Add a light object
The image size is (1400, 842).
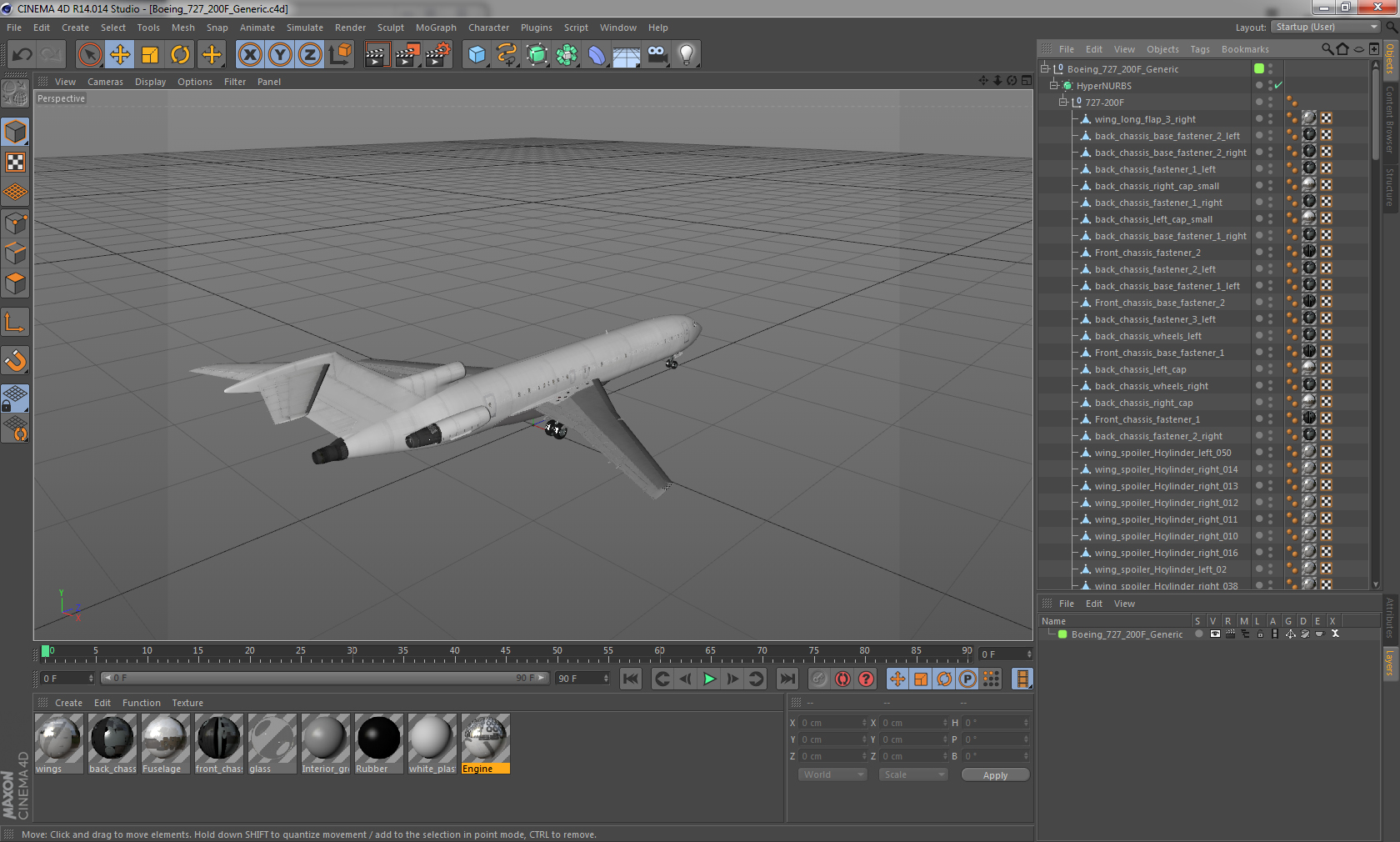point(687,55)
